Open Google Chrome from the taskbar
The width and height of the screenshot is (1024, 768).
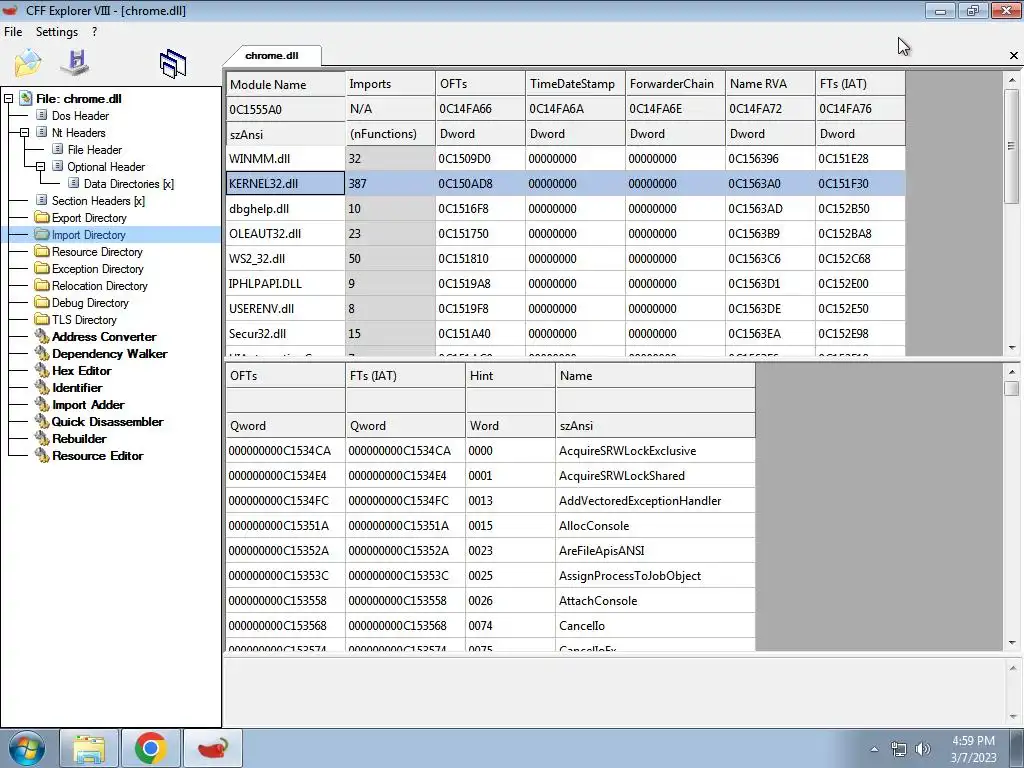pyautogui.click(x=151, y=748)
